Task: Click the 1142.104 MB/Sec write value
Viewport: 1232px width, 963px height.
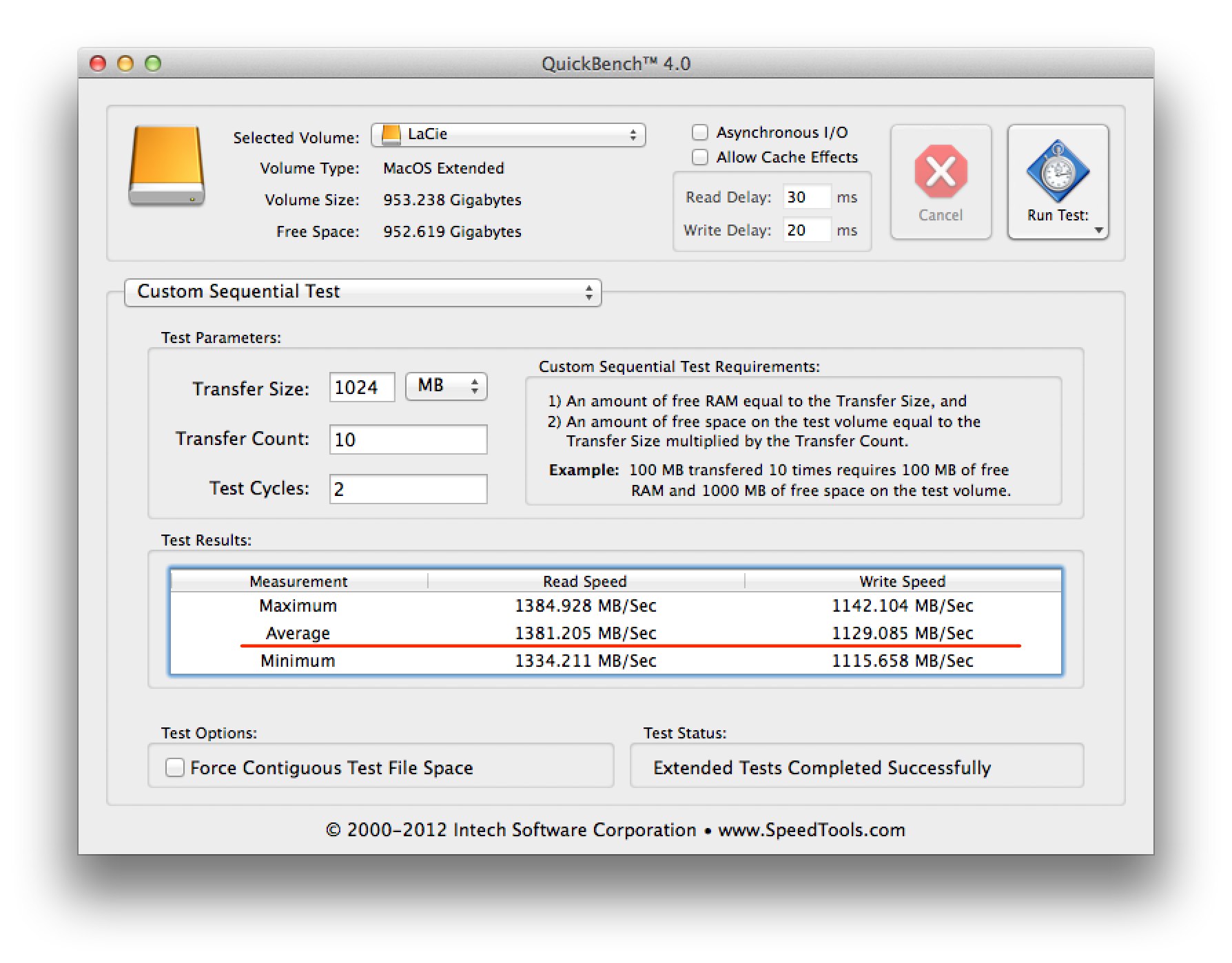Action: 903,605
